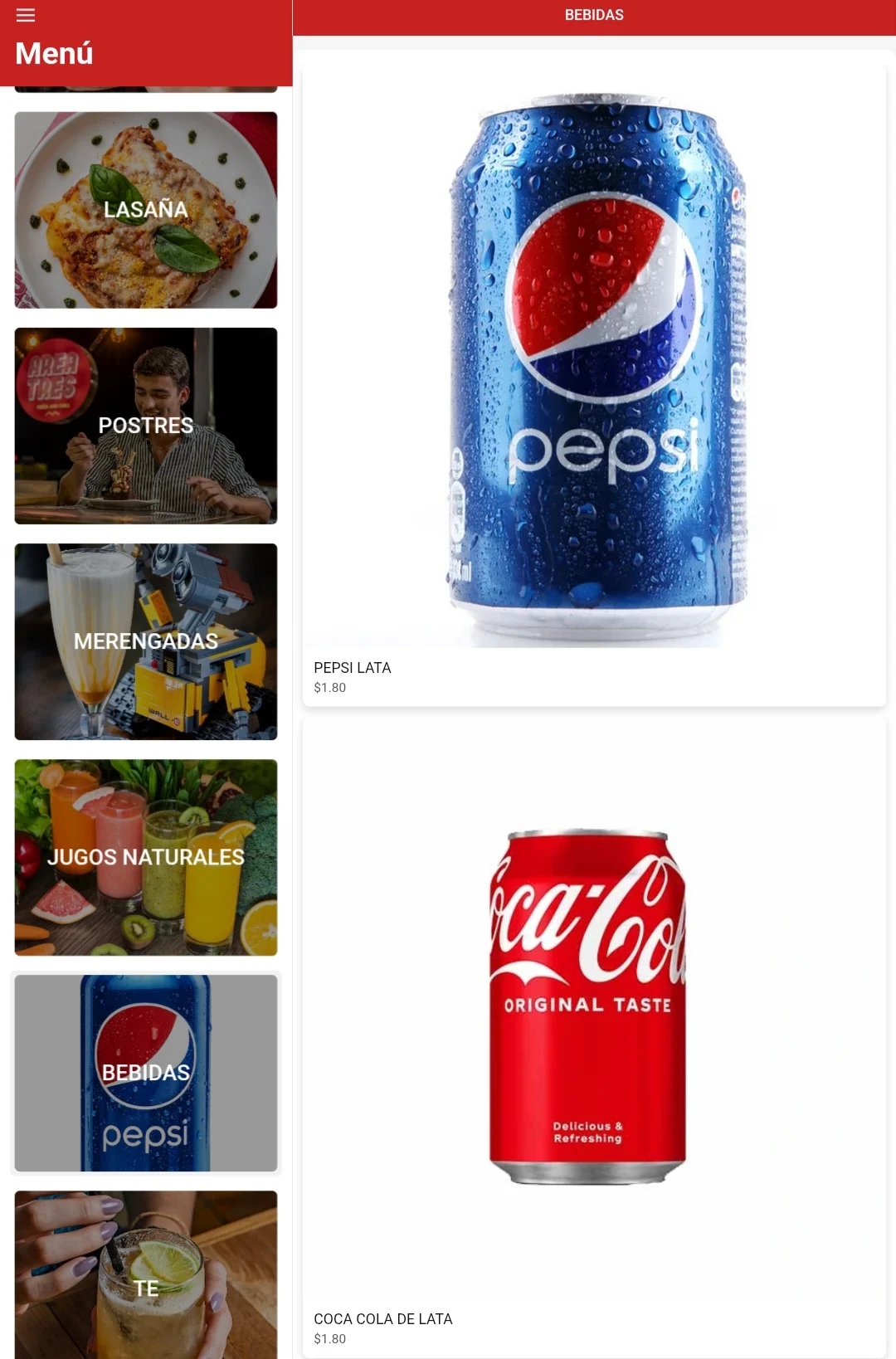Open the JUGOS NATURALES category
Viewport: 896px width, 1359px height.
coord(146,857)
